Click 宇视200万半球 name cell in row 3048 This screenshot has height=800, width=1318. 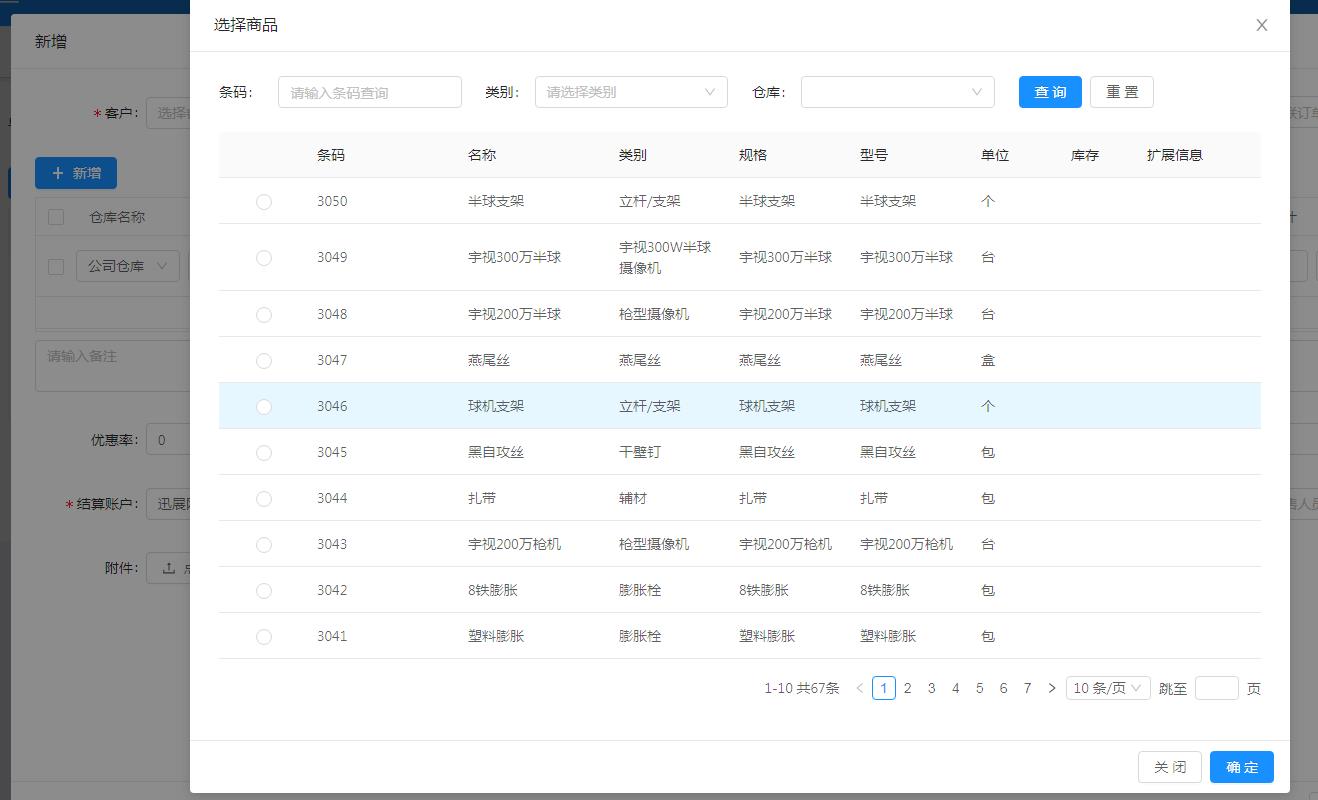515,314
